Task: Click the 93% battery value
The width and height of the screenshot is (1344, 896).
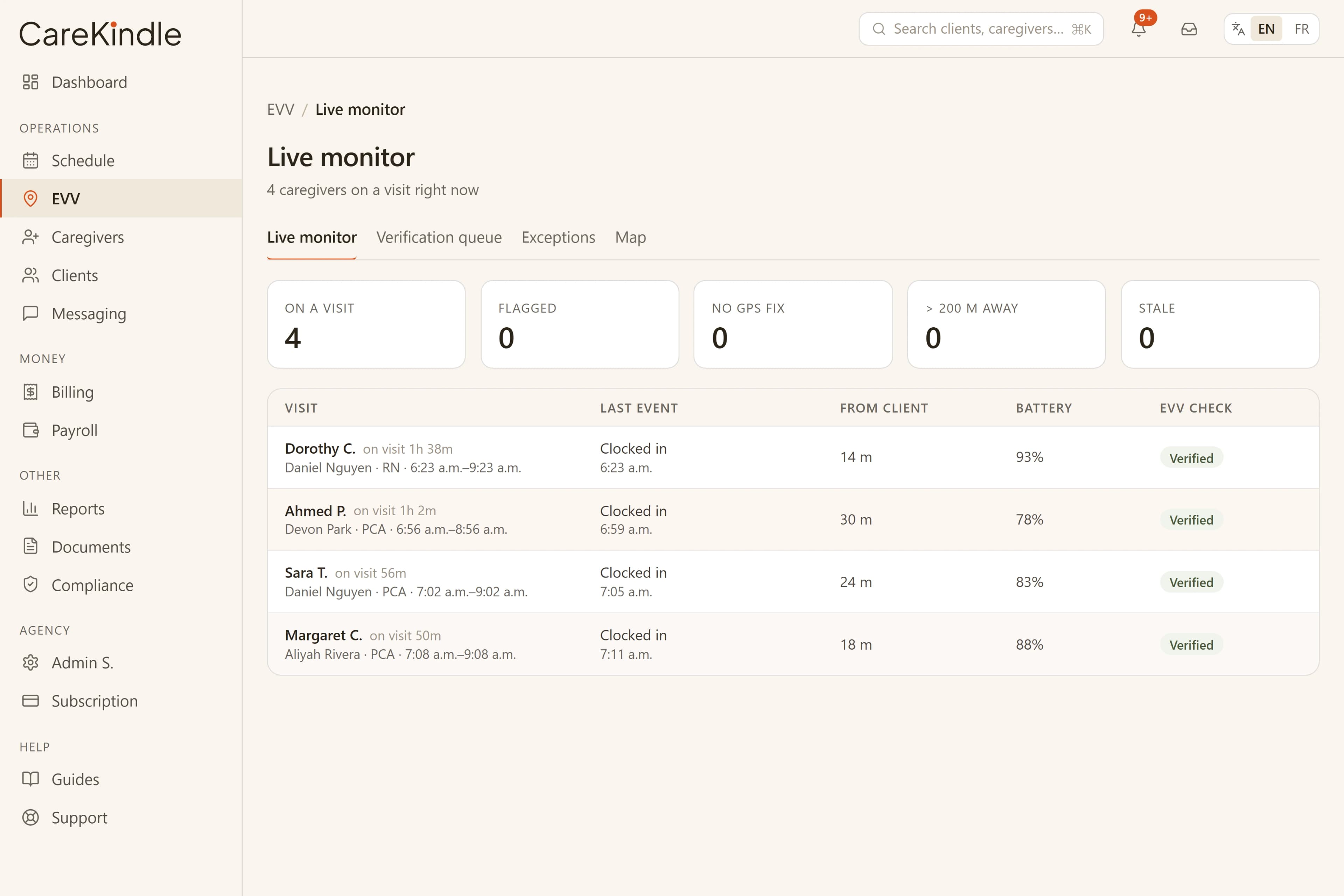Action: tap(1030, 457)
